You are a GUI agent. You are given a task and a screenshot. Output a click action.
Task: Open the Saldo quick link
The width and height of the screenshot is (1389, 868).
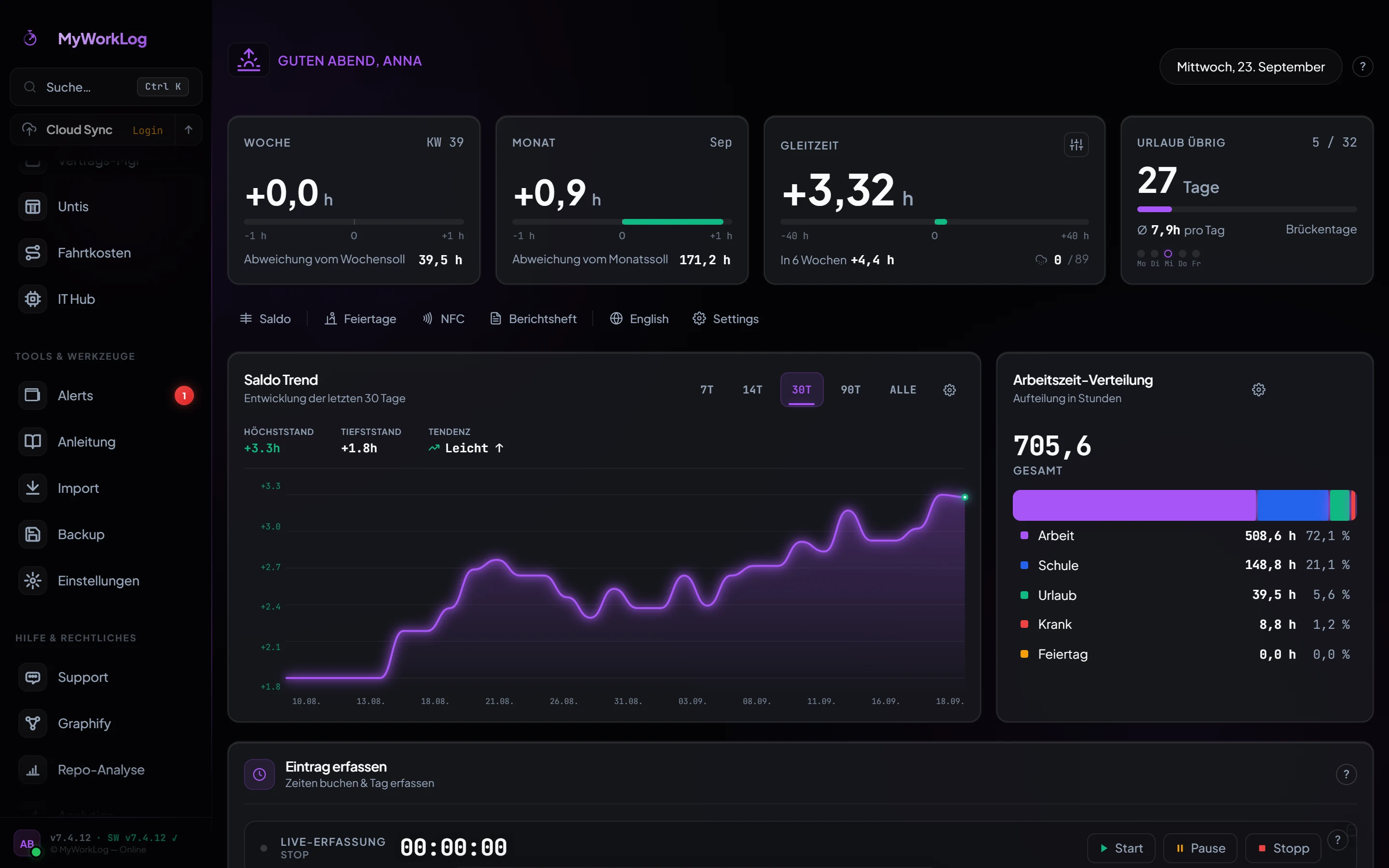click(x=265, y=319)
